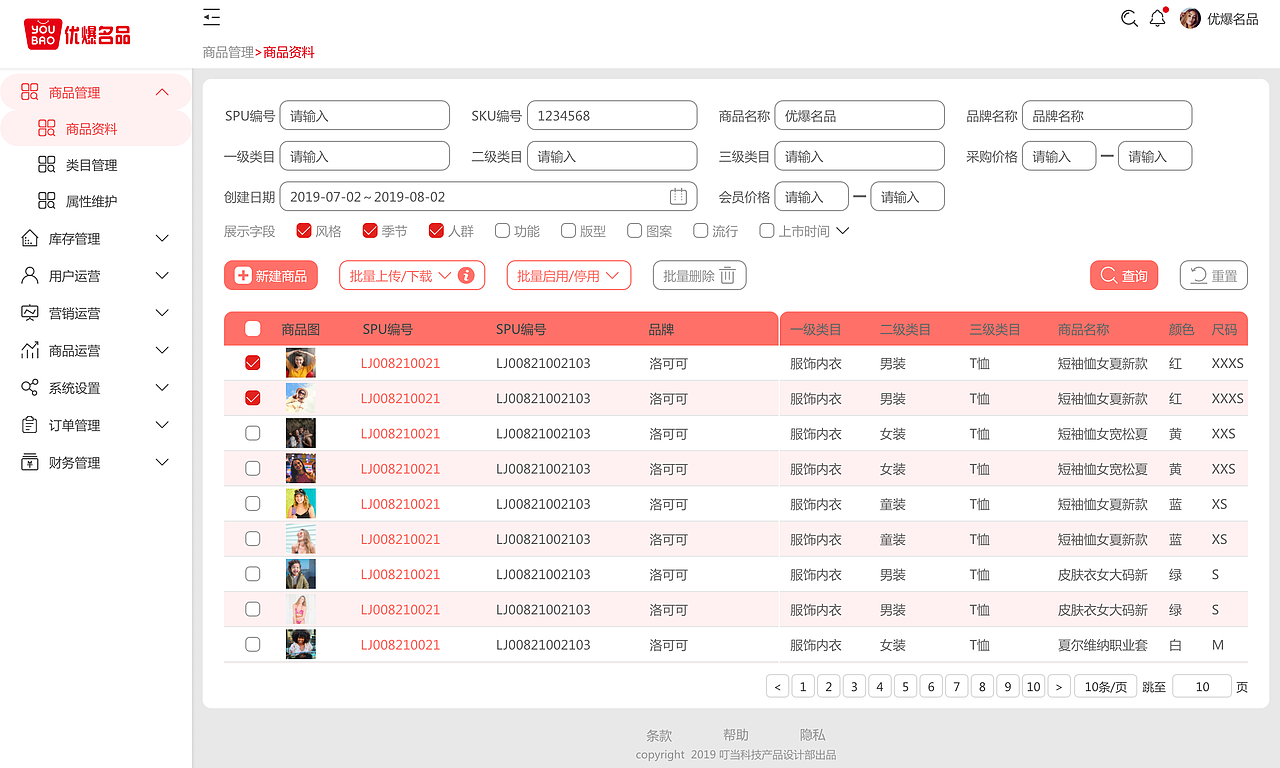1280x768 pixels.
Task: Open the 帮助 footer link
Action: point(736,734)
